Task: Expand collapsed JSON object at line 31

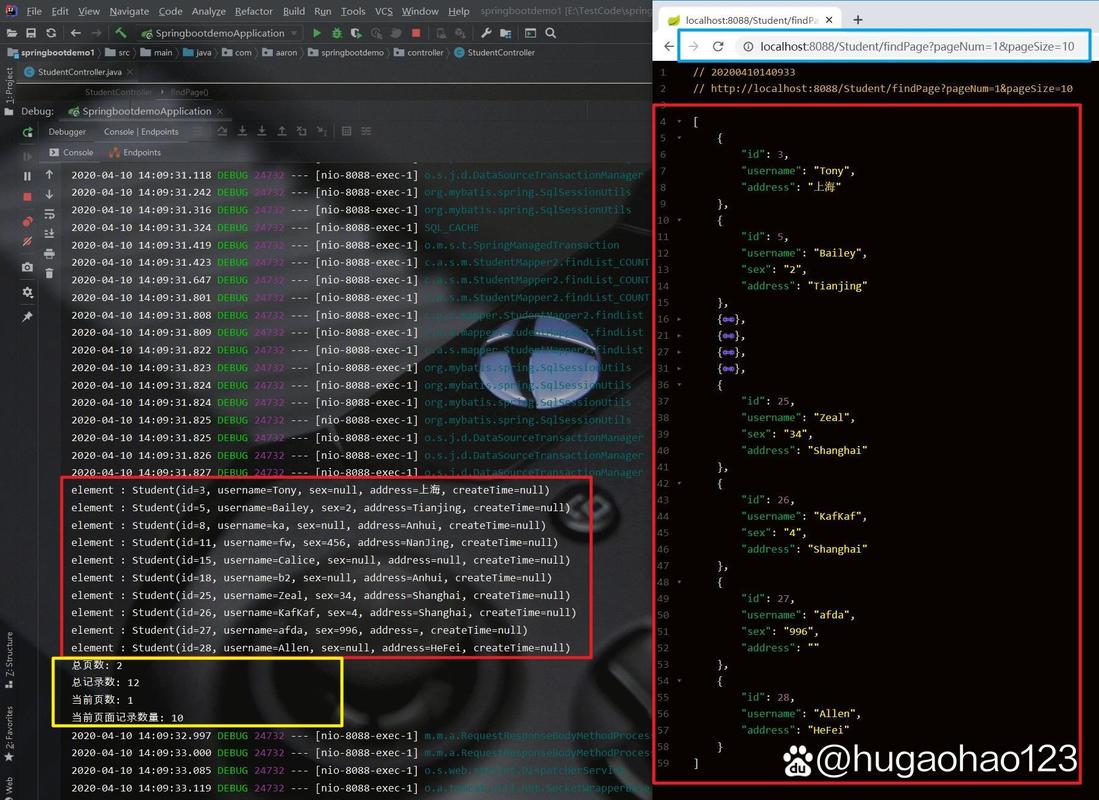Action: coord(679,369)
